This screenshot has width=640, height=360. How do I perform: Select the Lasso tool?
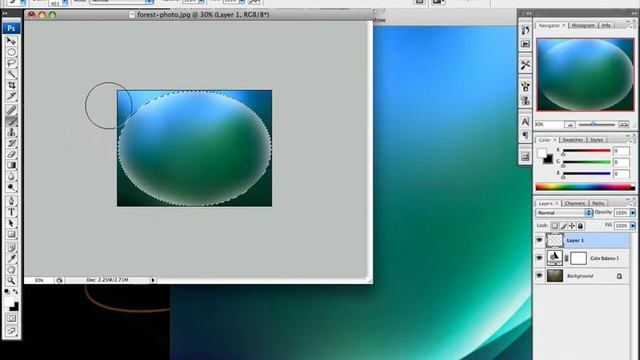(x=11, y=63)
